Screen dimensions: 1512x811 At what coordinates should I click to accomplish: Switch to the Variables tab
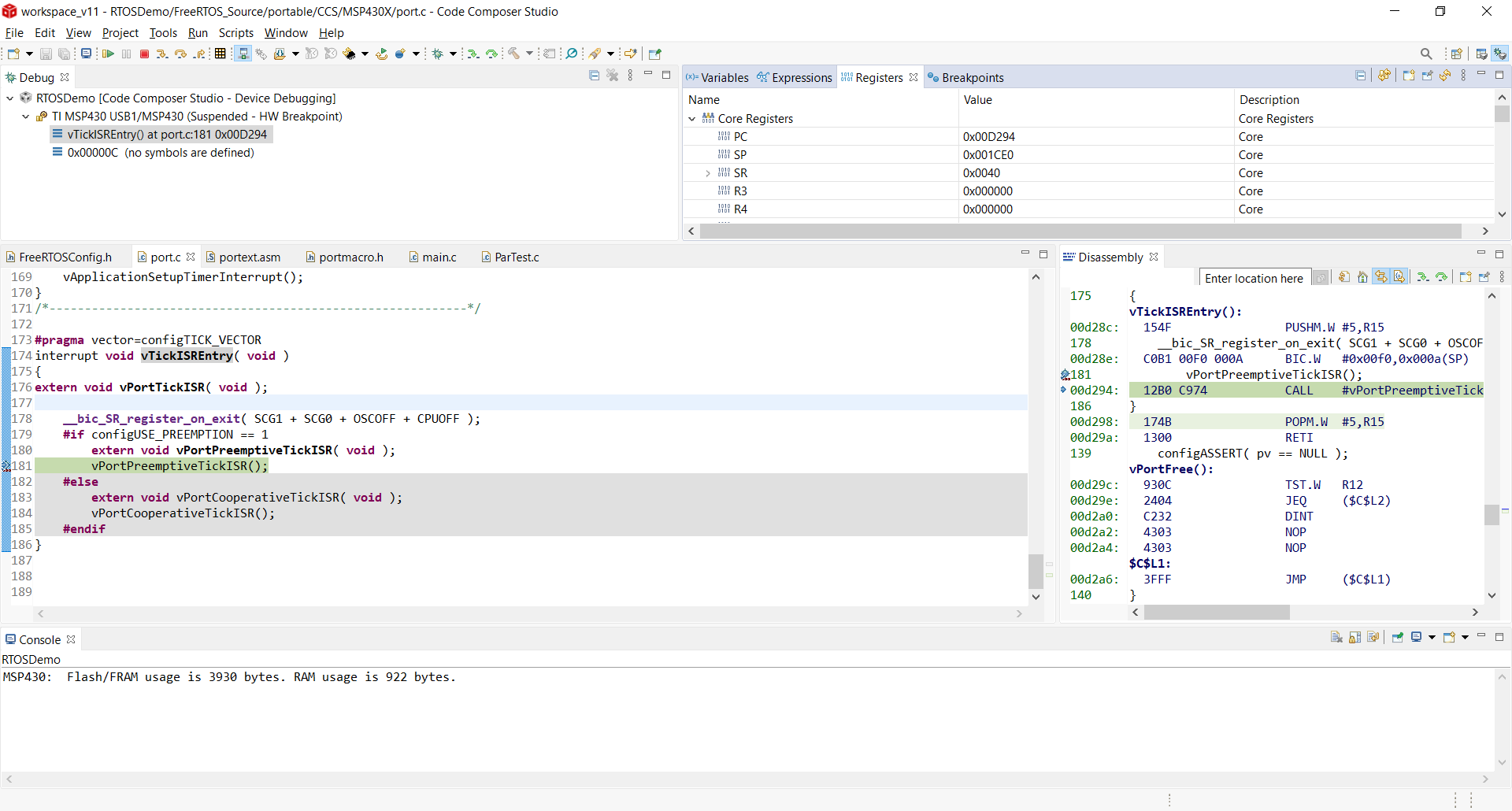click(x=717, y=77)
